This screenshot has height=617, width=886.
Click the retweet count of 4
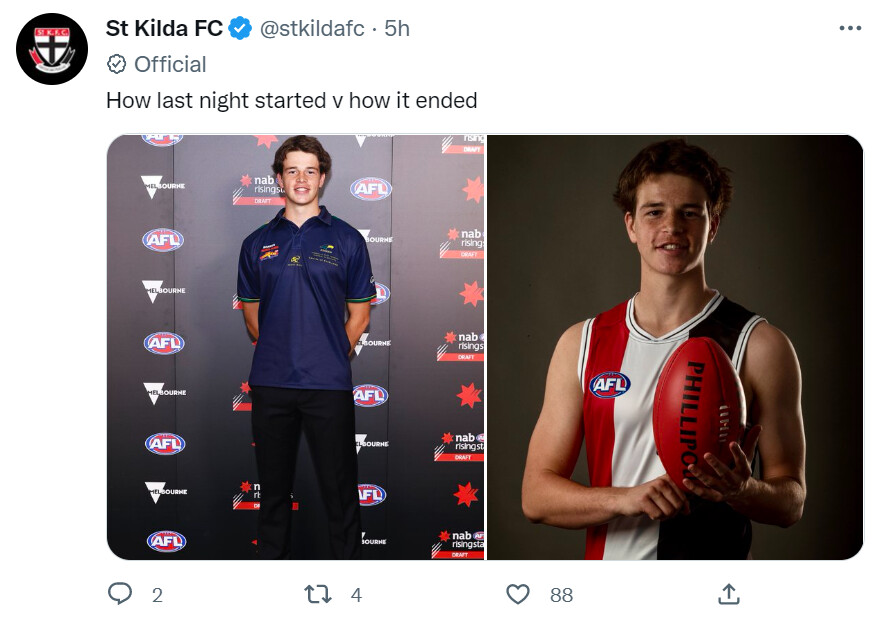356,595
